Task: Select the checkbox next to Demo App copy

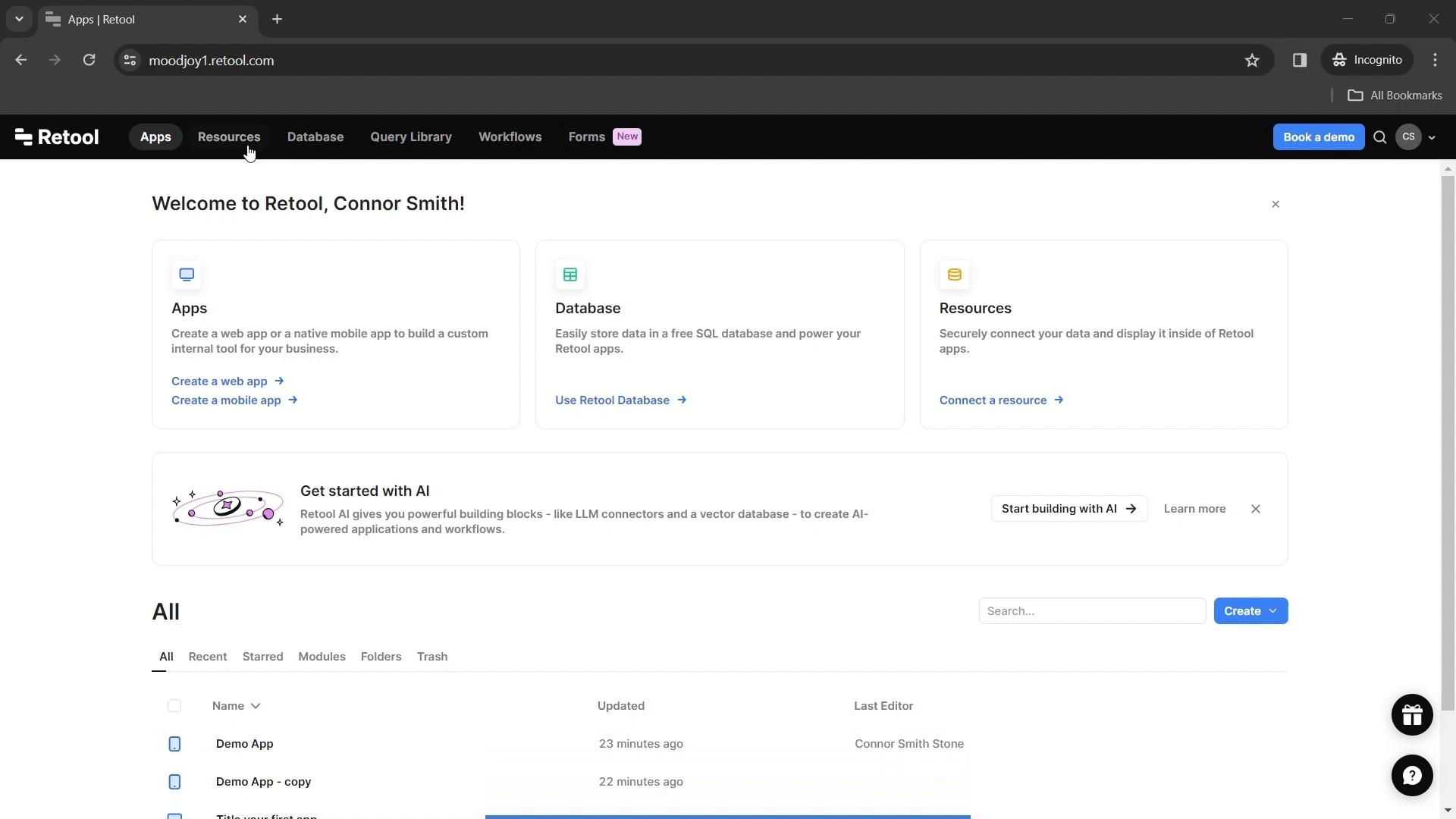Action: click(x=174, y=781)
